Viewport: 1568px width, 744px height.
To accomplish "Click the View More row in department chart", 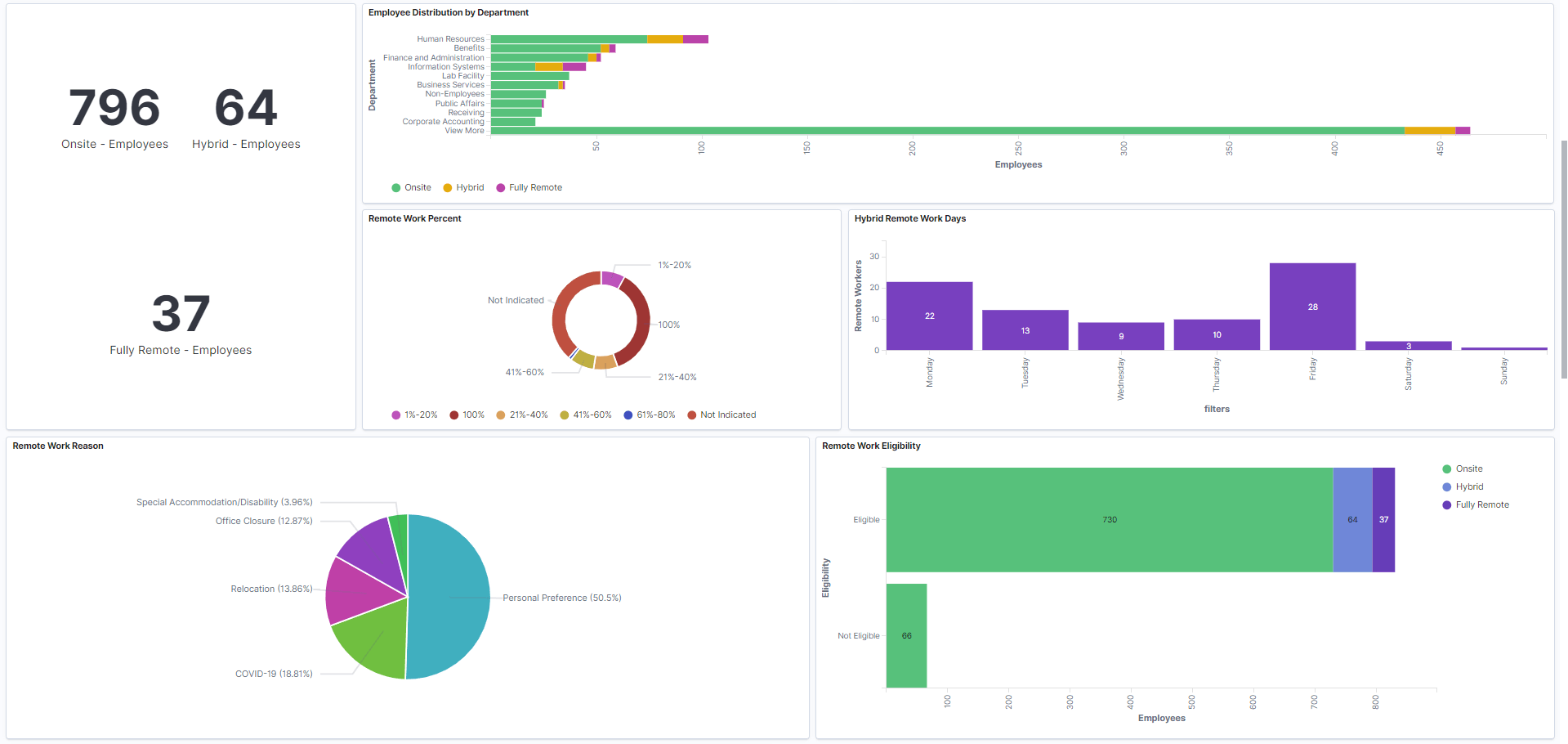I will point(464,130).
